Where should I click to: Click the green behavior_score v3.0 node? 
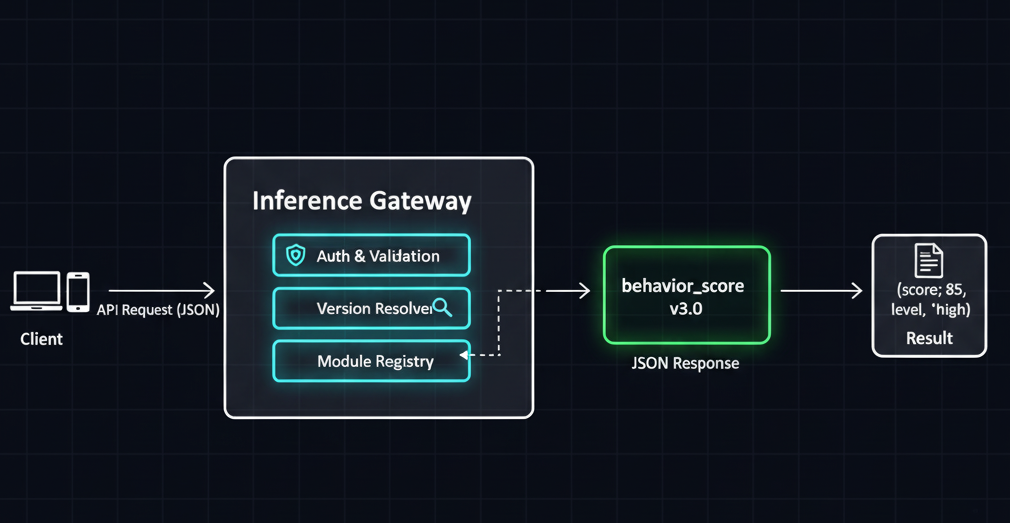(686, 295)
